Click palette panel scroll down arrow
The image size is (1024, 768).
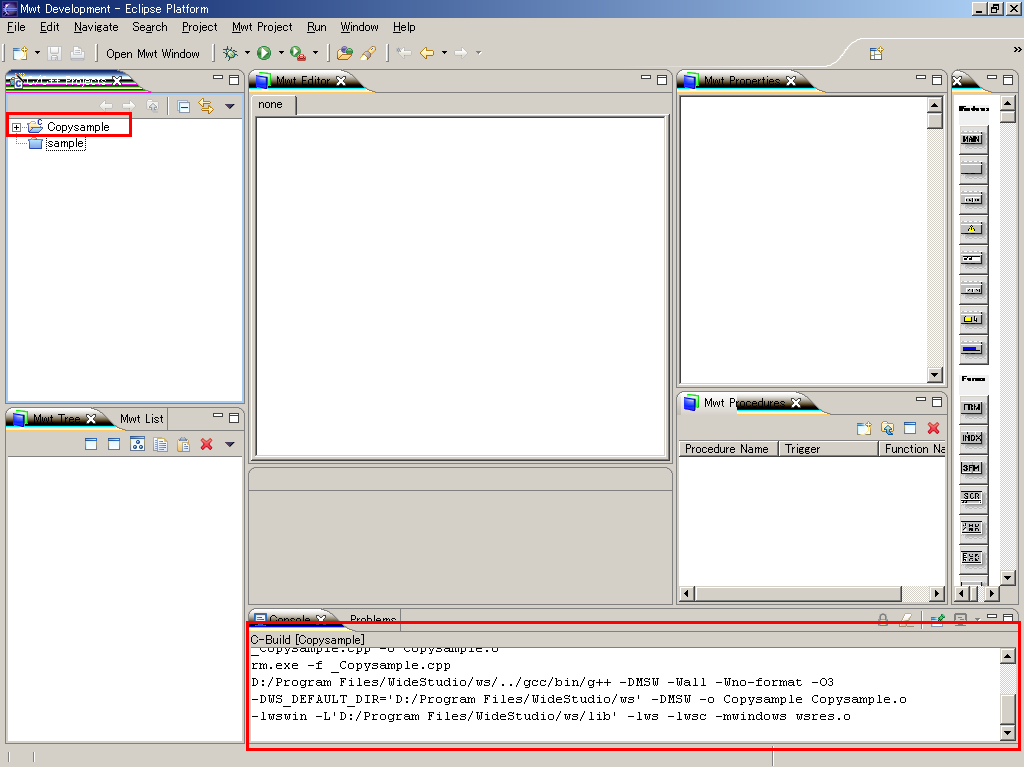click(1007, 577)
